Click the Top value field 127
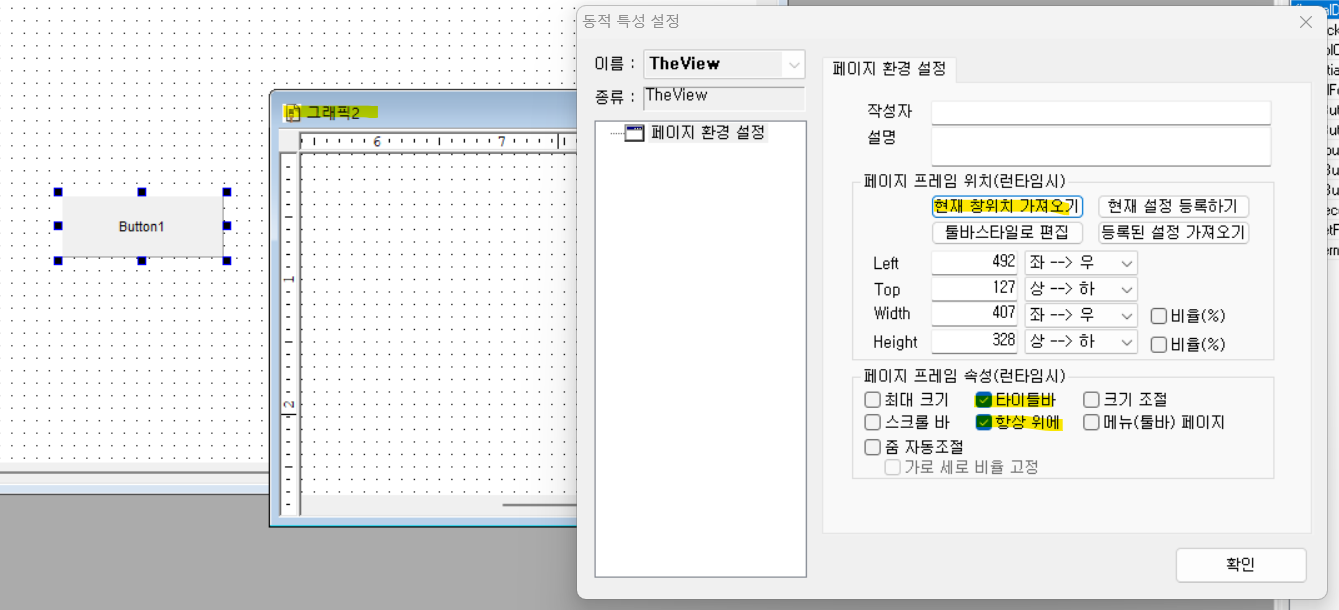Image resolution: width=1339 pixels, height=610 pixels. click(975, 289)
